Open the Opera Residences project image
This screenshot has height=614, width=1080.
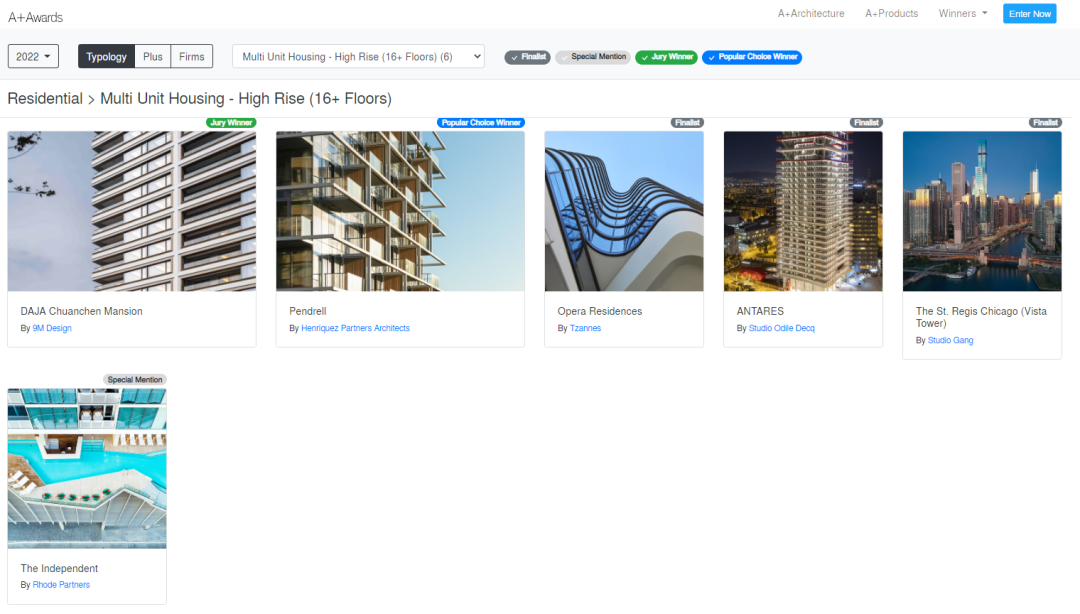pyautogui.click(x=624, y=211)
